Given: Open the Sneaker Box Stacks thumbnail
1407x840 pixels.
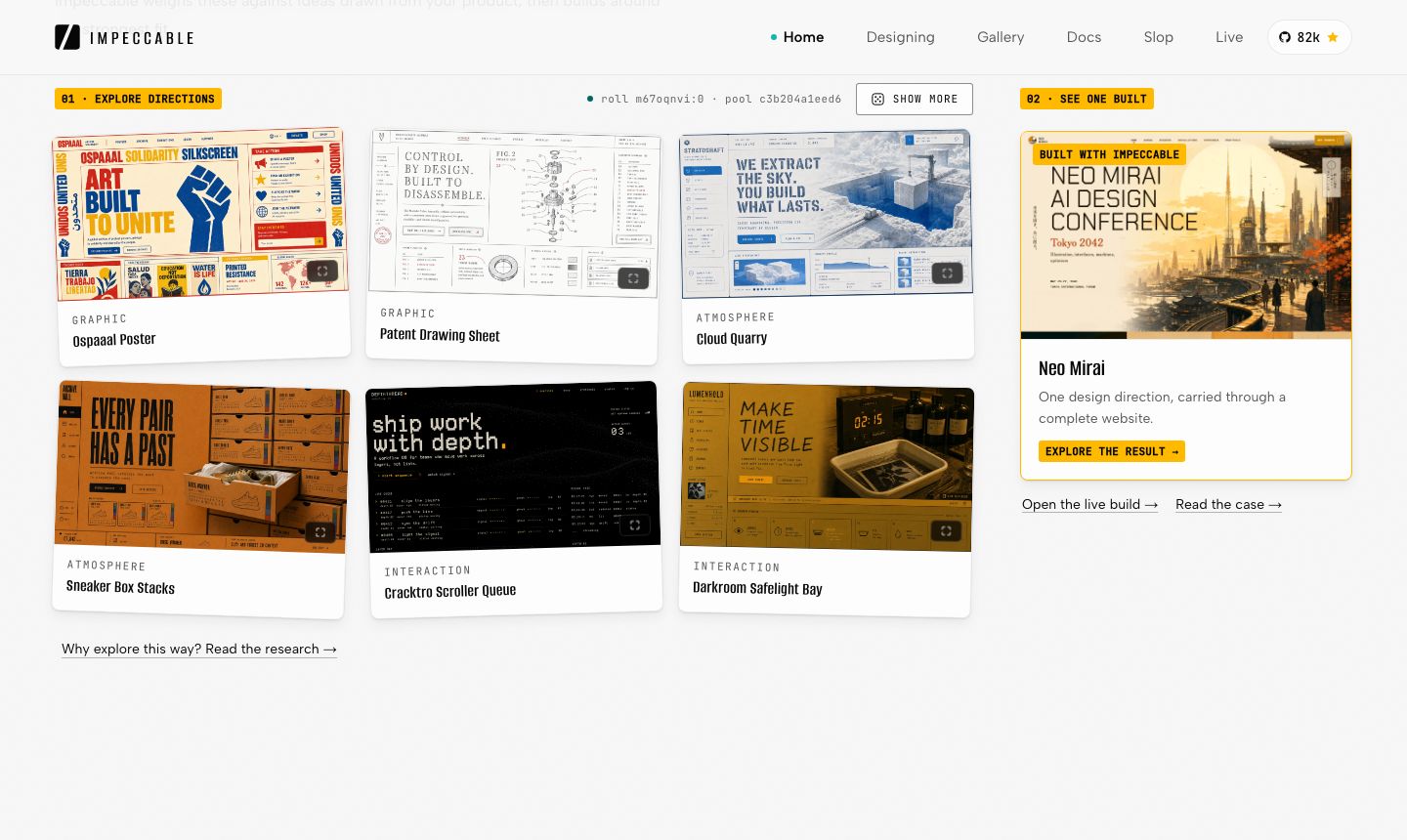Looking at the screenshot, I should point(201,466).
